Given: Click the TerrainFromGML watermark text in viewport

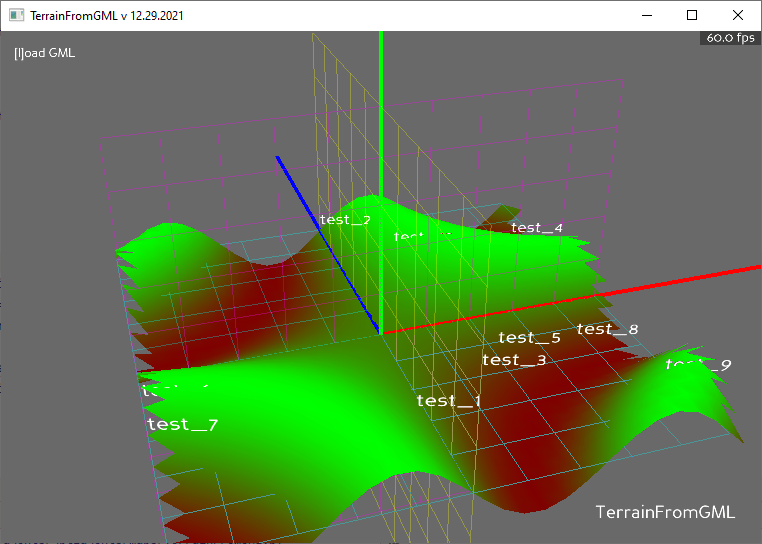Looking at the screenshot, I should pyautogui.click(x=665, y=512).
